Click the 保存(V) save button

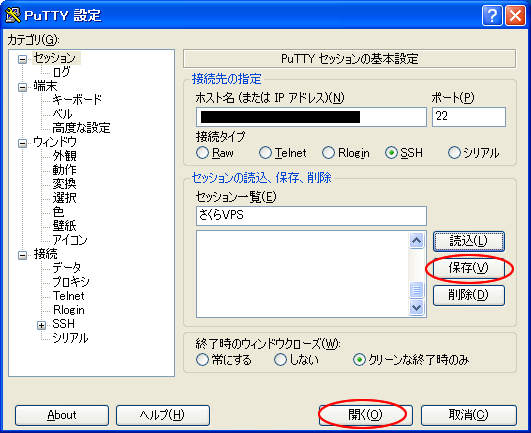coord(469,268)
